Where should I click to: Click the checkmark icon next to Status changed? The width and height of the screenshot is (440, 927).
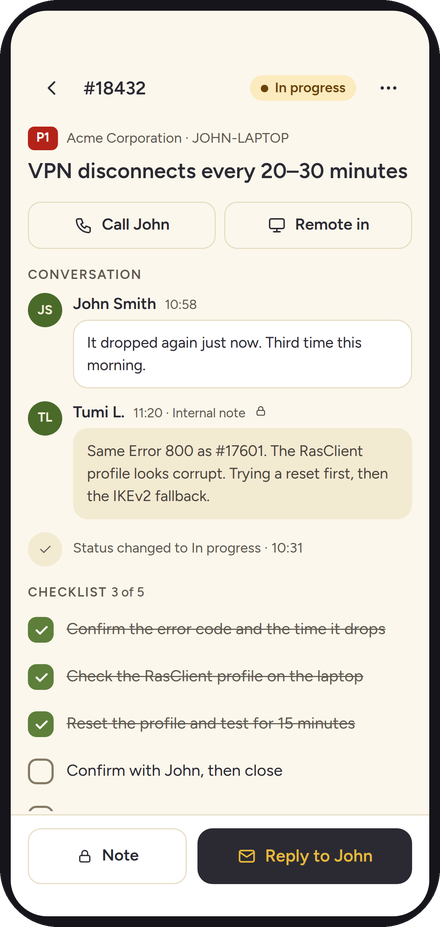click(x=45, y=549)
